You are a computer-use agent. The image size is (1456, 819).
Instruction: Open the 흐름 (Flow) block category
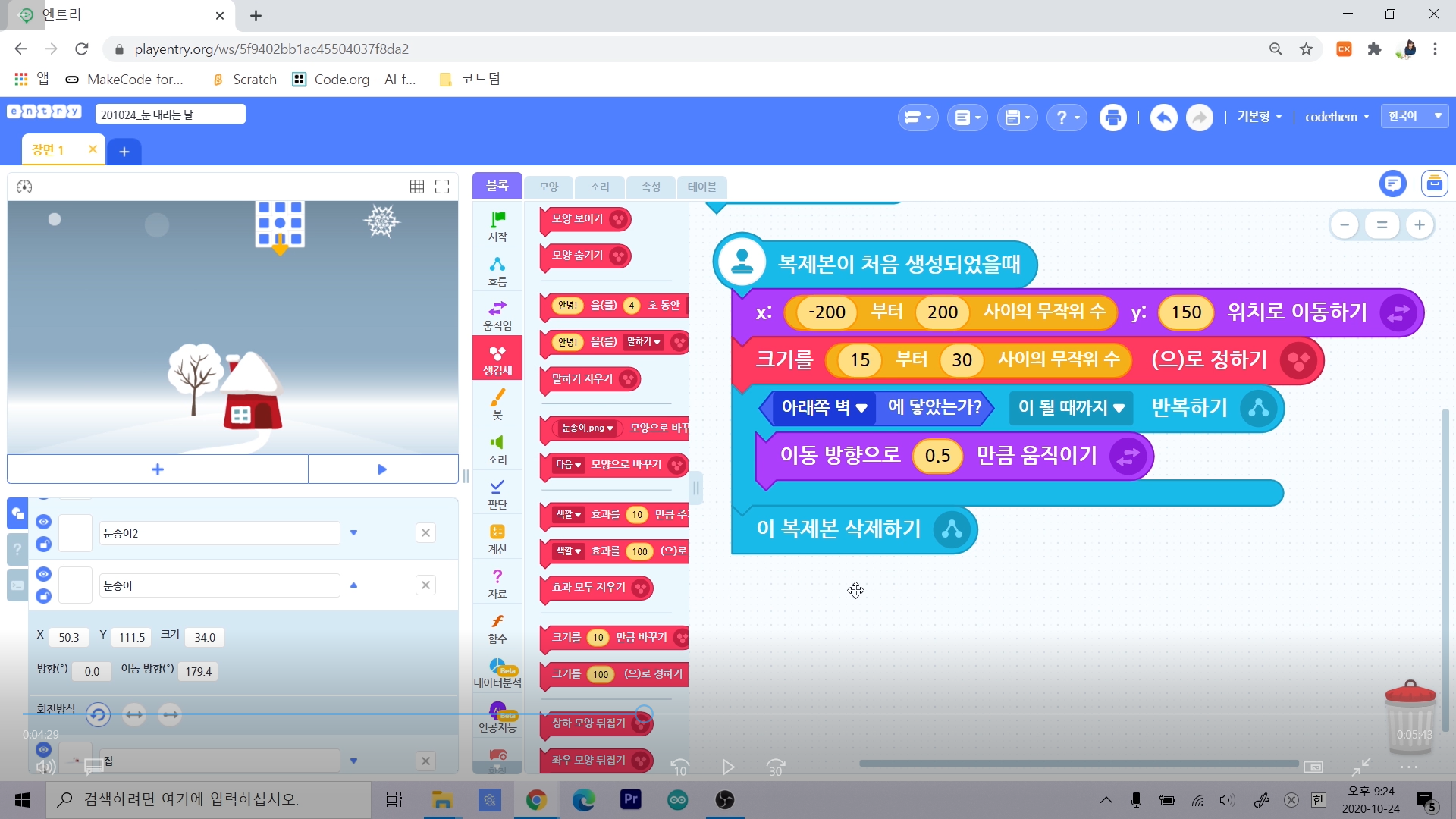point(497,271)
